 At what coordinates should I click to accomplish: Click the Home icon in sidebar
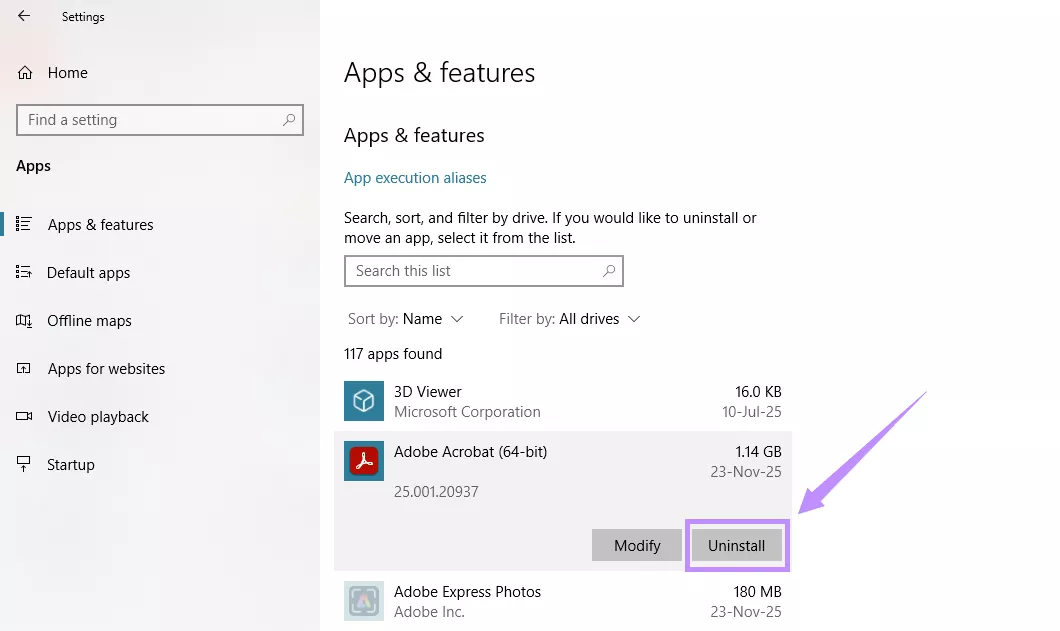pyautogui.click(x=25, y=72)
